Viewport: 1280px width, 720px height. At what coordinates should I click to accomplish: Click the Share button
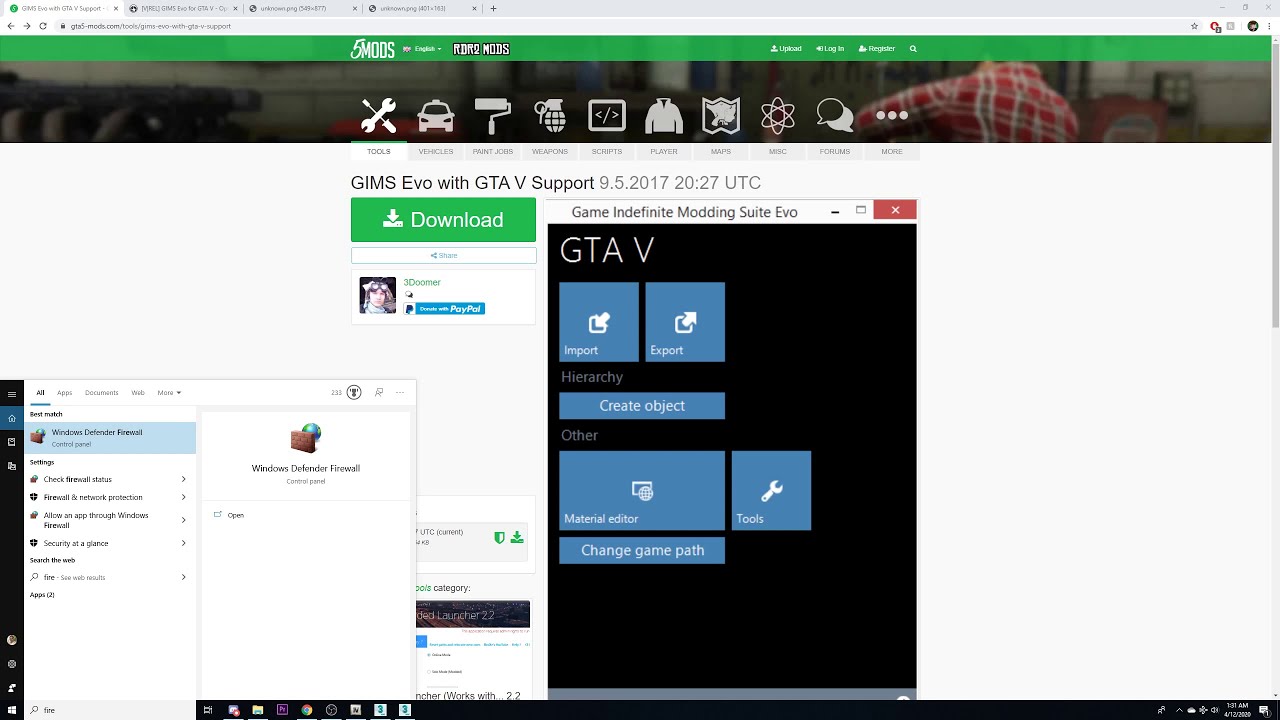(x=443, y=255)
